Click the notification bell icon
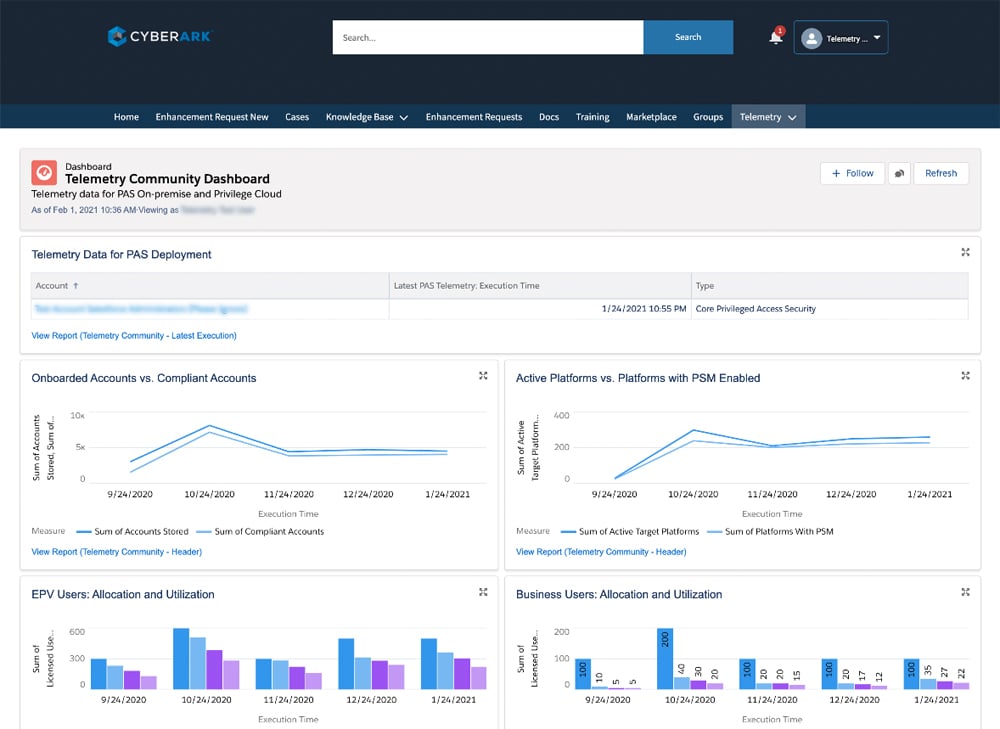This screenshot has height=729, width=1000. [x=775, y=38]
